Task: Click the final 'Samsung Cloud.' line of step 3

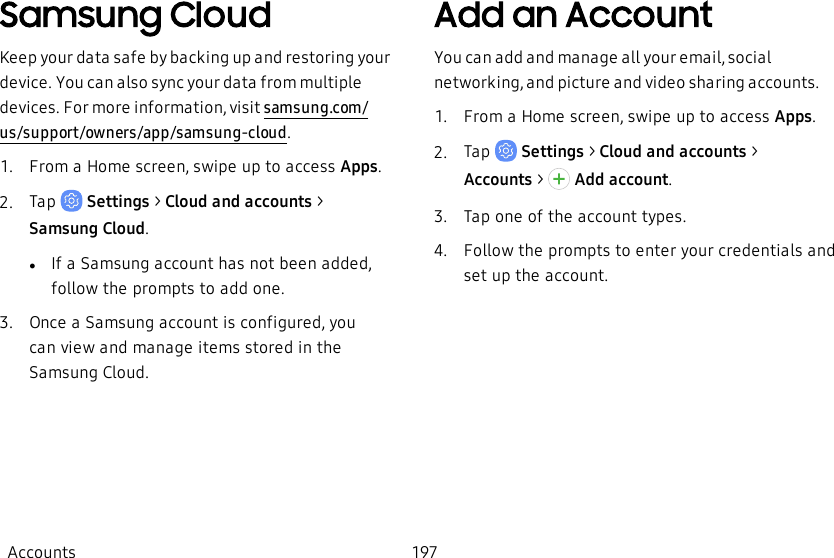Action: coord(89,372)
